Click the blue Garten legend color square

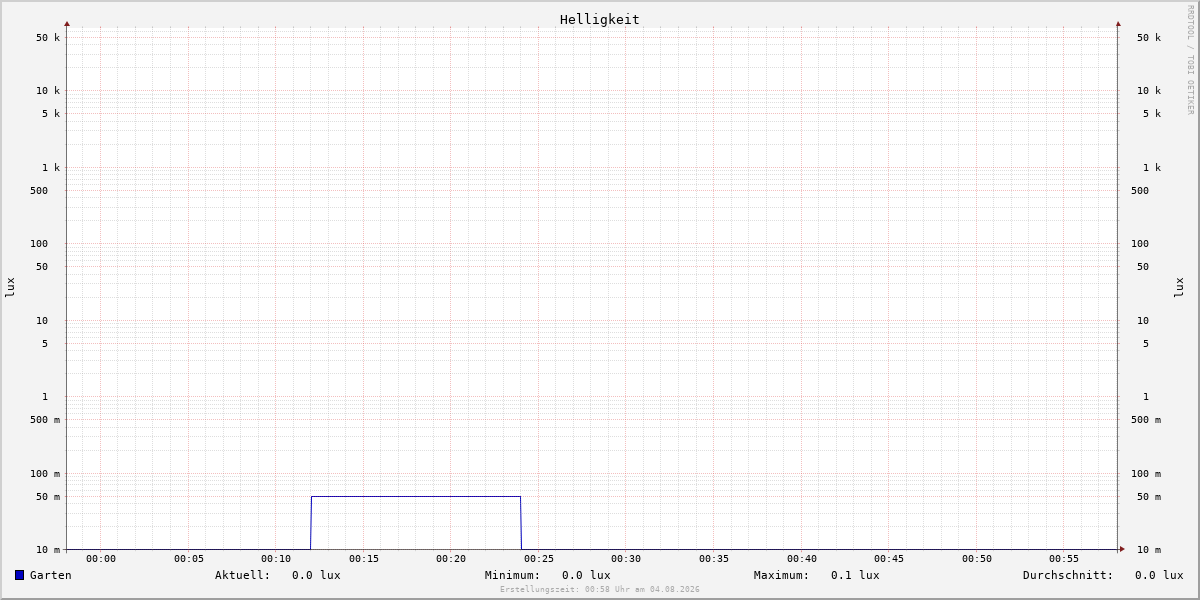click(x=19, y=575)
